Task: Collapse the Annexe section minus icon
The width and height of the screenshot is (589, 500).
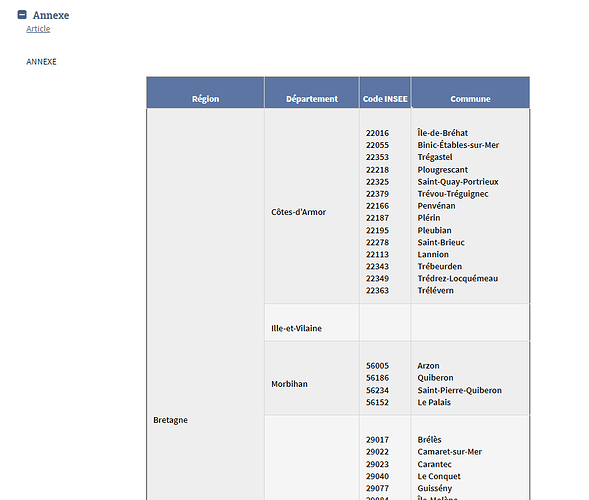Action: (22, 15)
